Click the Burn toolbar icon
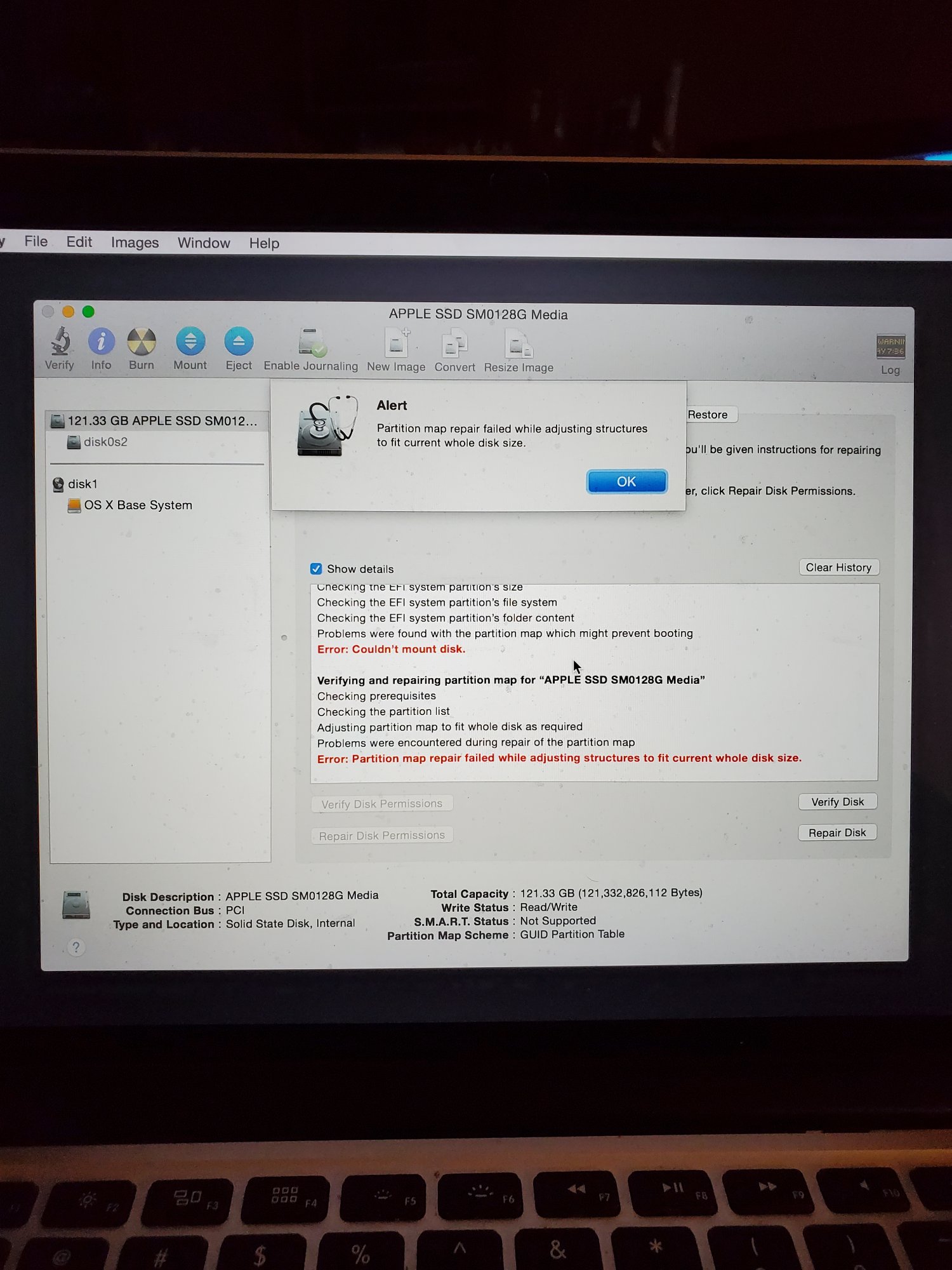Viewport: 952px width, 1270px height. (142, 341)
